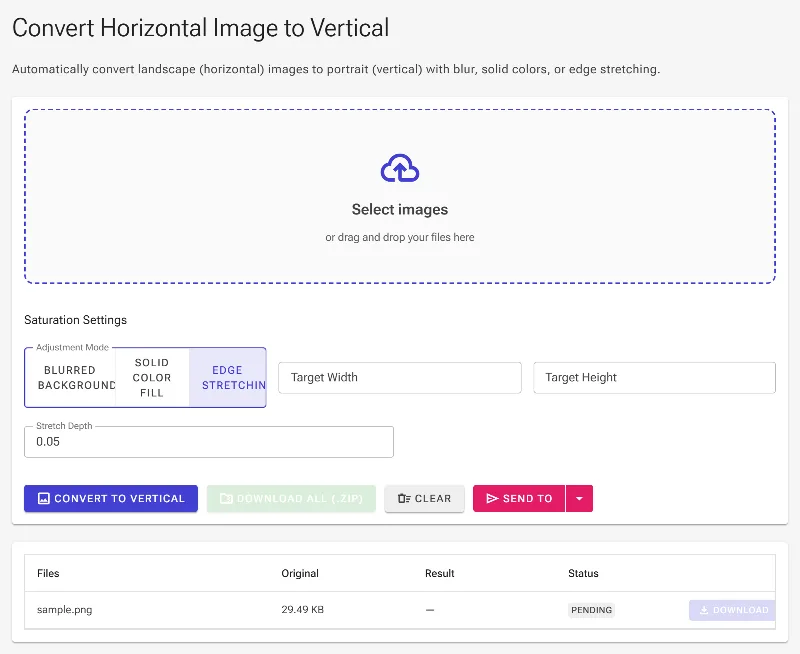Viewport: 800px width, 654px height.
Task: Click the Convert Horizontal Image to Vertical title
Action: 201,28
